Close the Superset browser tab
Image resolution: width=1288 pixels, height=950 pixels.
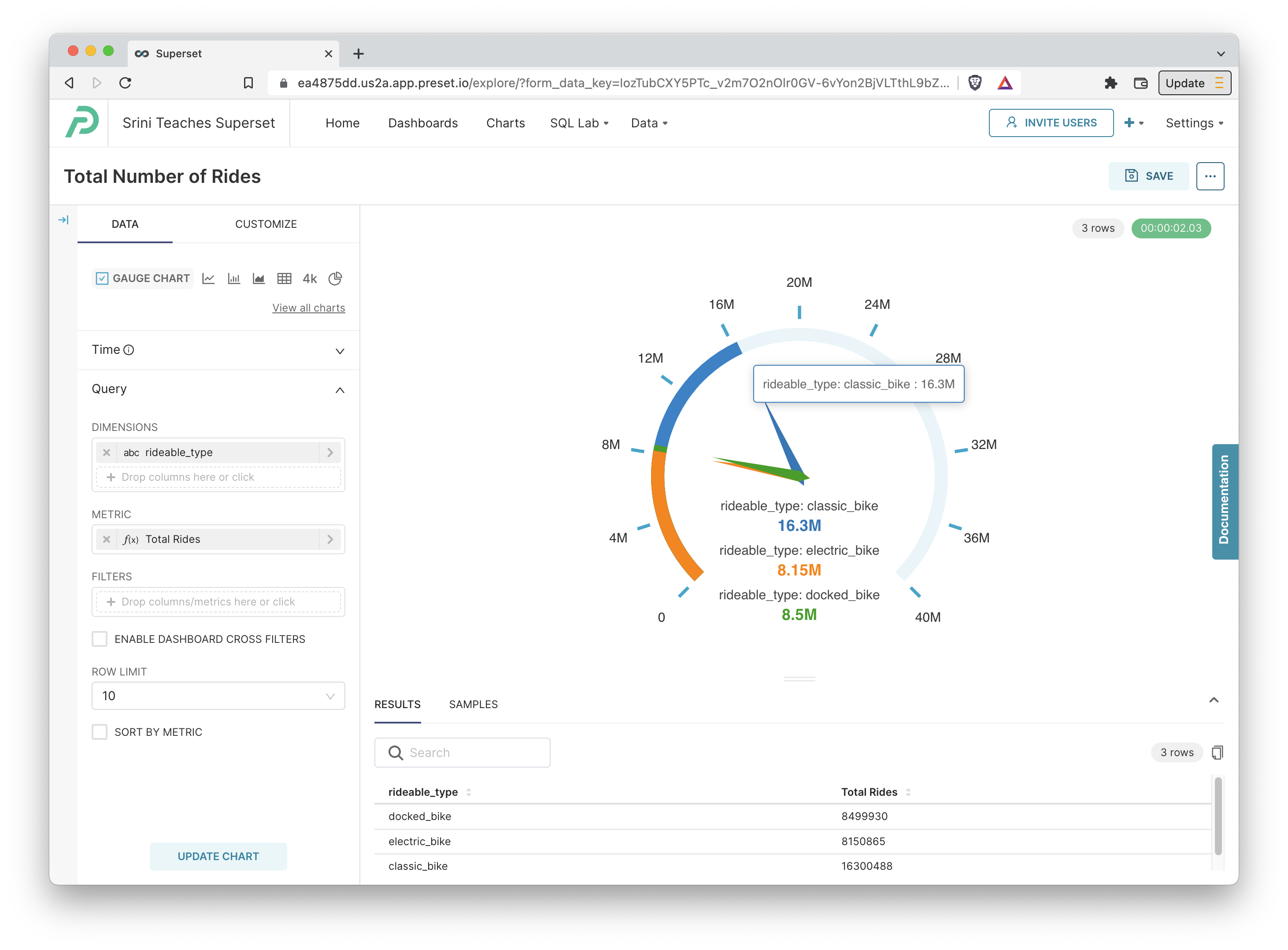pyautogui.click(x=328, y=53)
